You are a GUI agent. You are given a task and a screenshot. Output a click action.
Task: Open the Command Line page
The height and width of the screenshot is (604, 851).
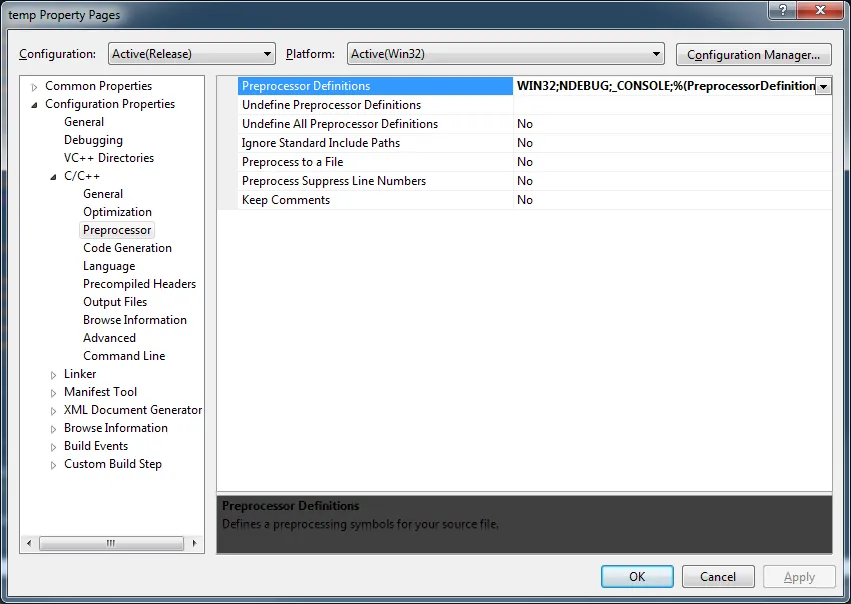click(124, 356)
